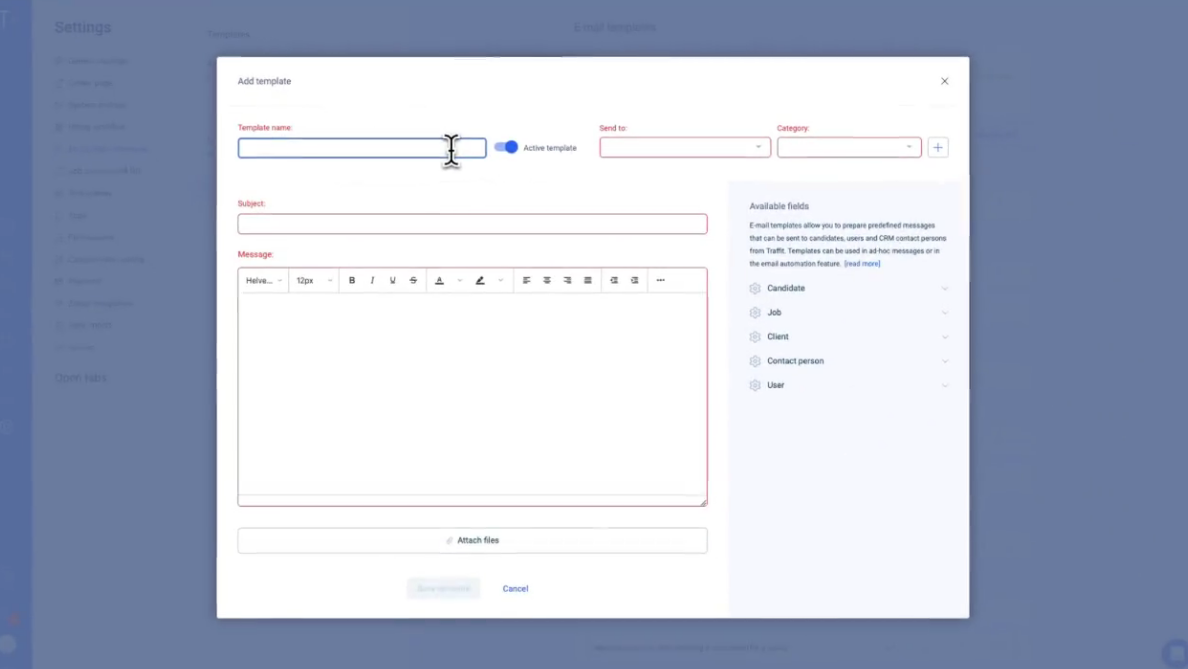Expand the Client fields section
1188x669 pixels.
(849, 336)
